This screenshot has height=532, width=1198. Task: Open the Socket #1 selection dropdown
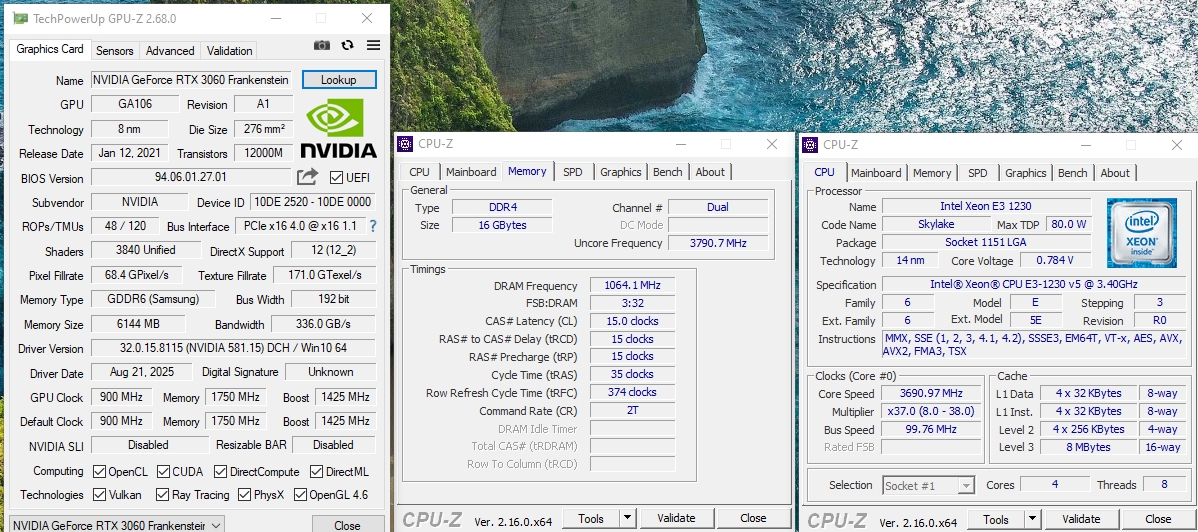(x=928, y=485)
